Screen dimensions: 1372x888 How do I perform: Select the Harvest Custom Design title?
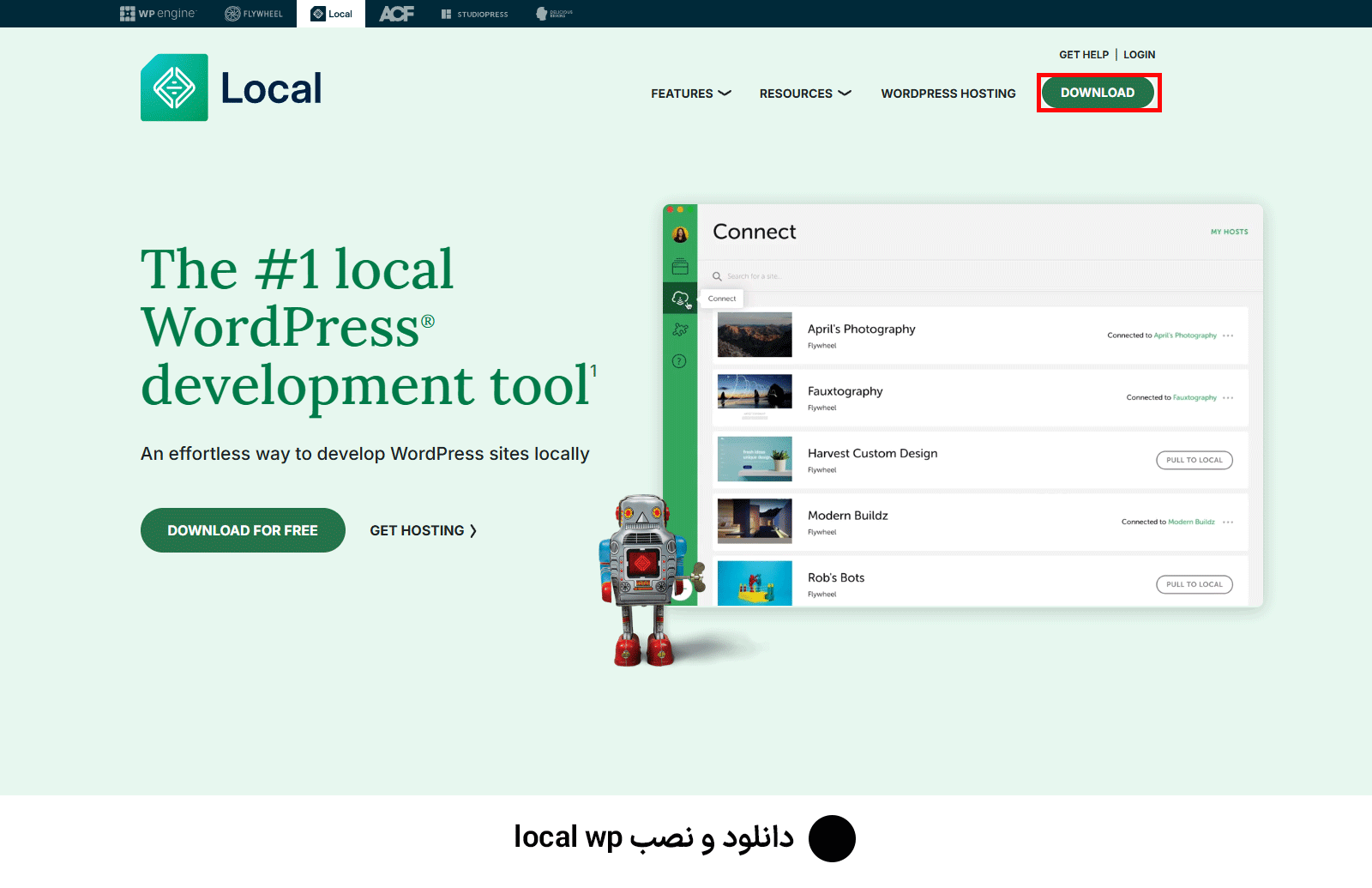click(872, 453)
